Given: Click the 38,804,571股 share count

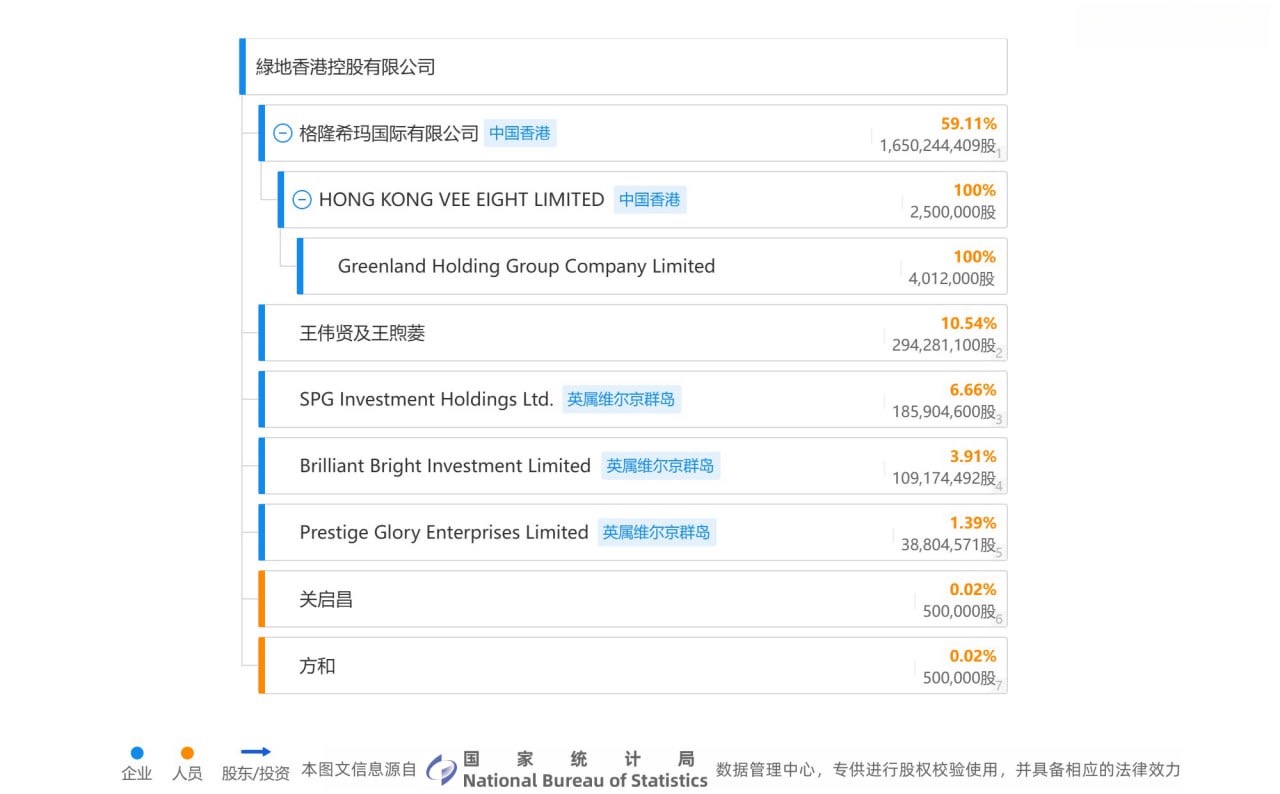Looking at the screenshot, I should [x=949, y=545].
